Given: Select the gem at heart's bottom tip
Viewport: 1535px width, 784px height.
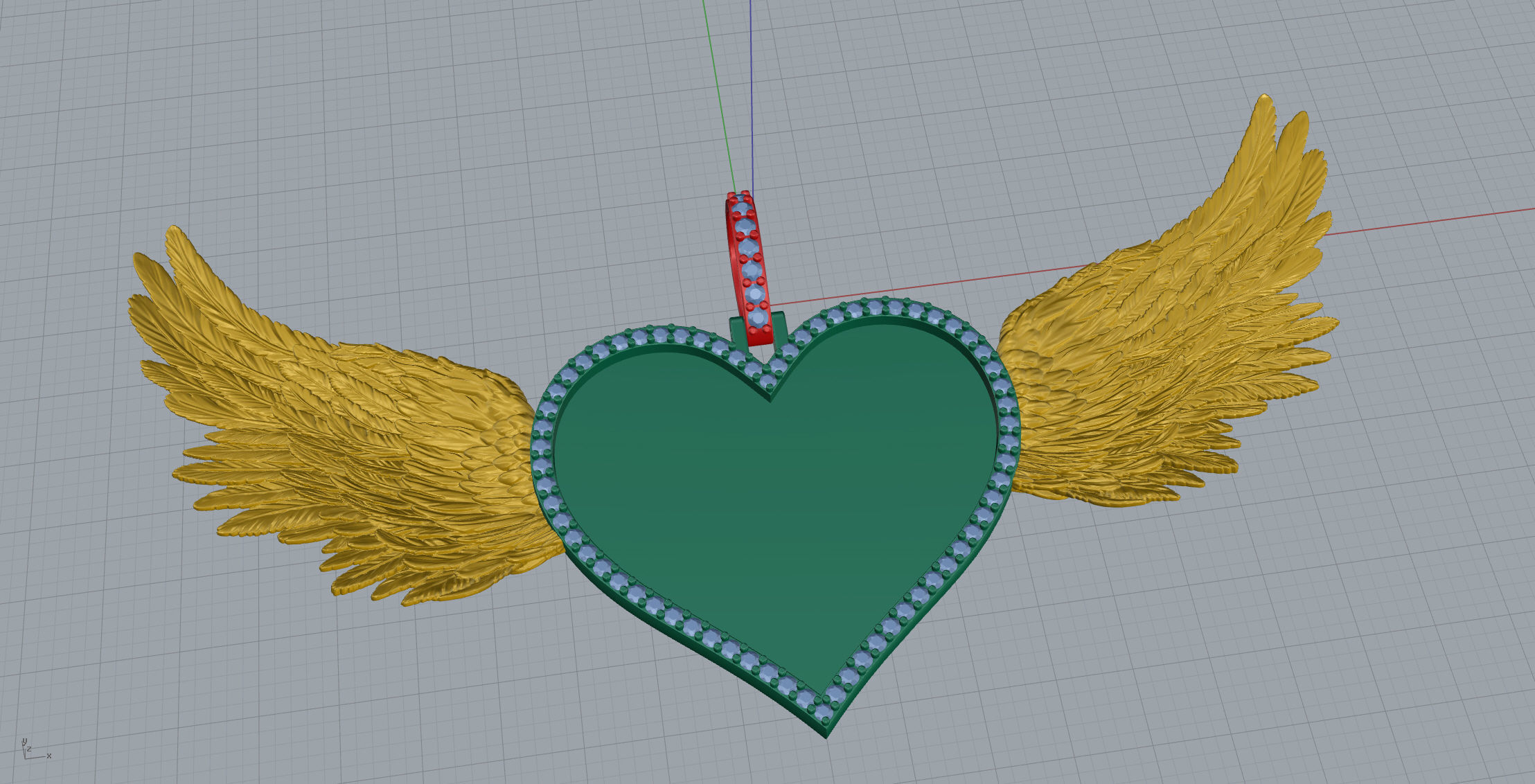Looking at the screenshot, I should [x=824, y=713].
